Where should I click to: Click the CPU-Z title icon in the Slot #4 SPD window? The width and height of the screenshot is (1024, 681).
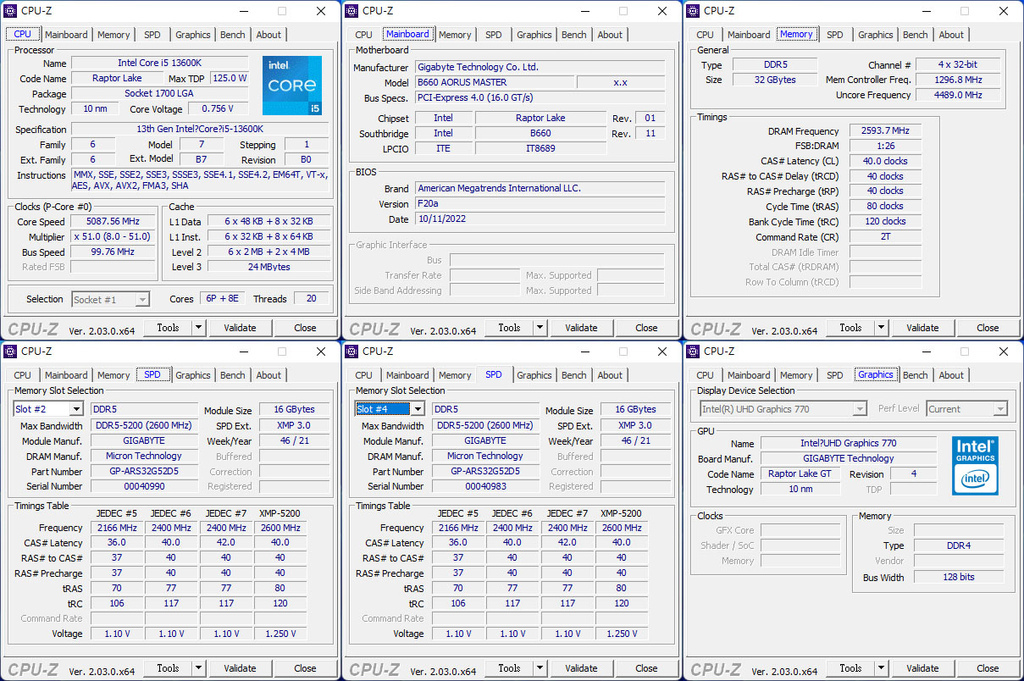(351, 351)
